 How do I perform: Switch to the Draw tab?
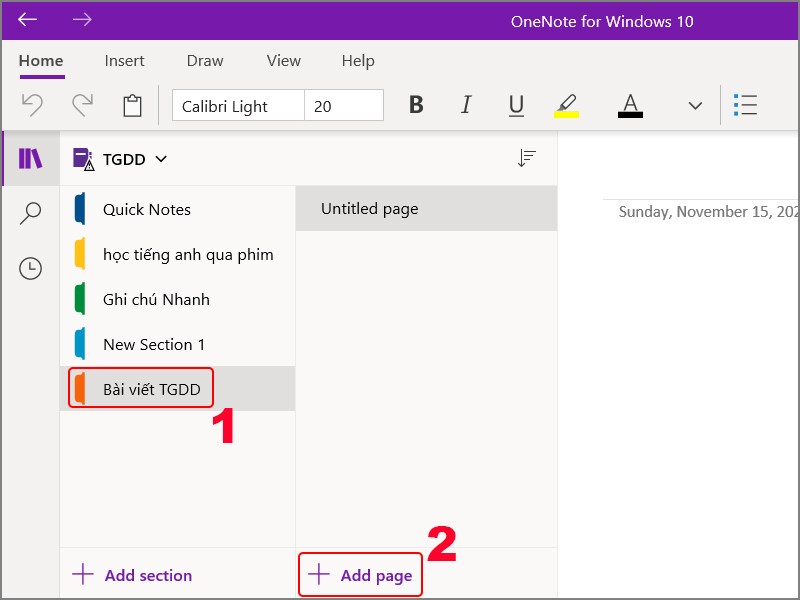[x=205, y=61]
